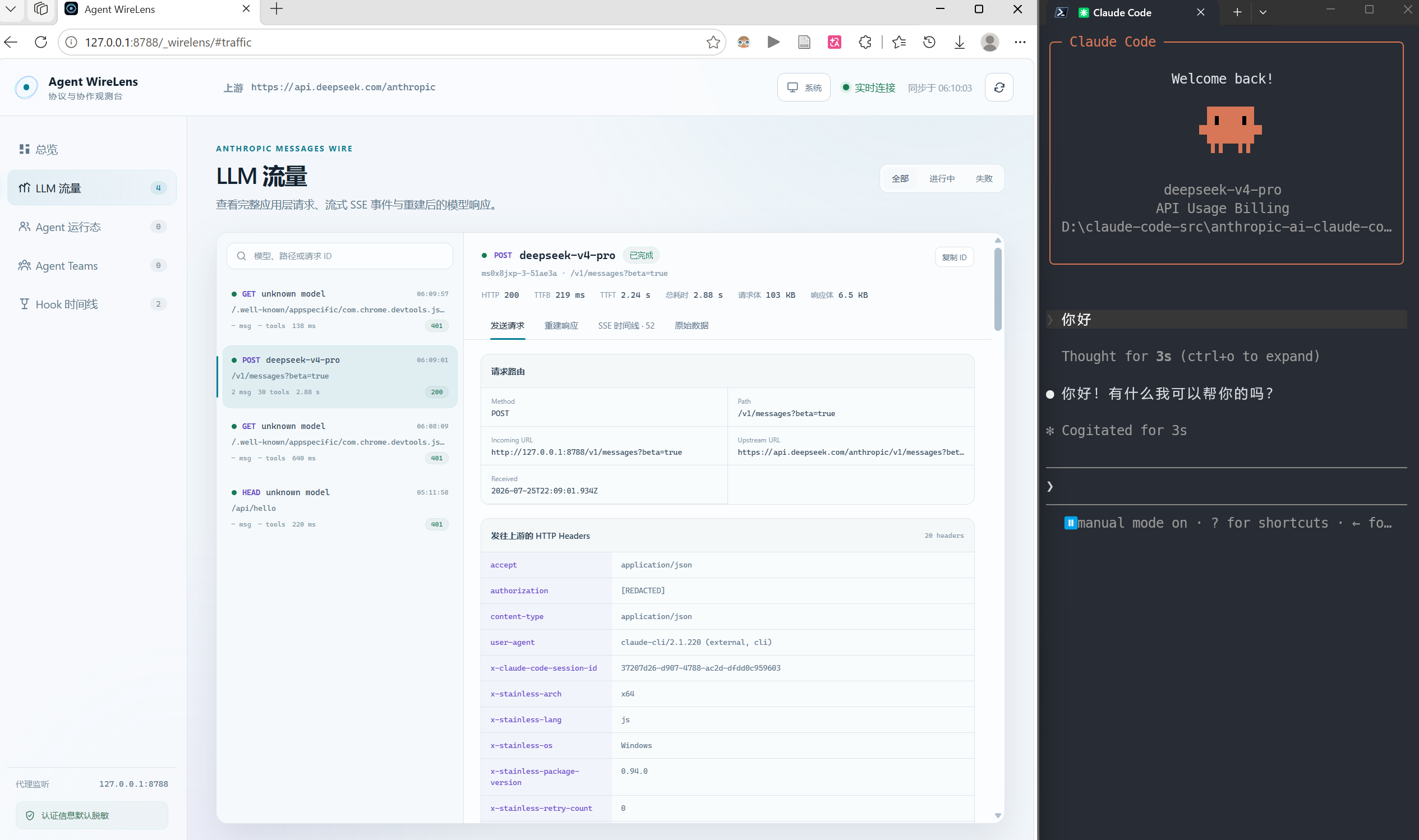This screenshot has width=1419, height=840.
Task: Click the search magnifier icon in request list
Action: pos(242,256)
